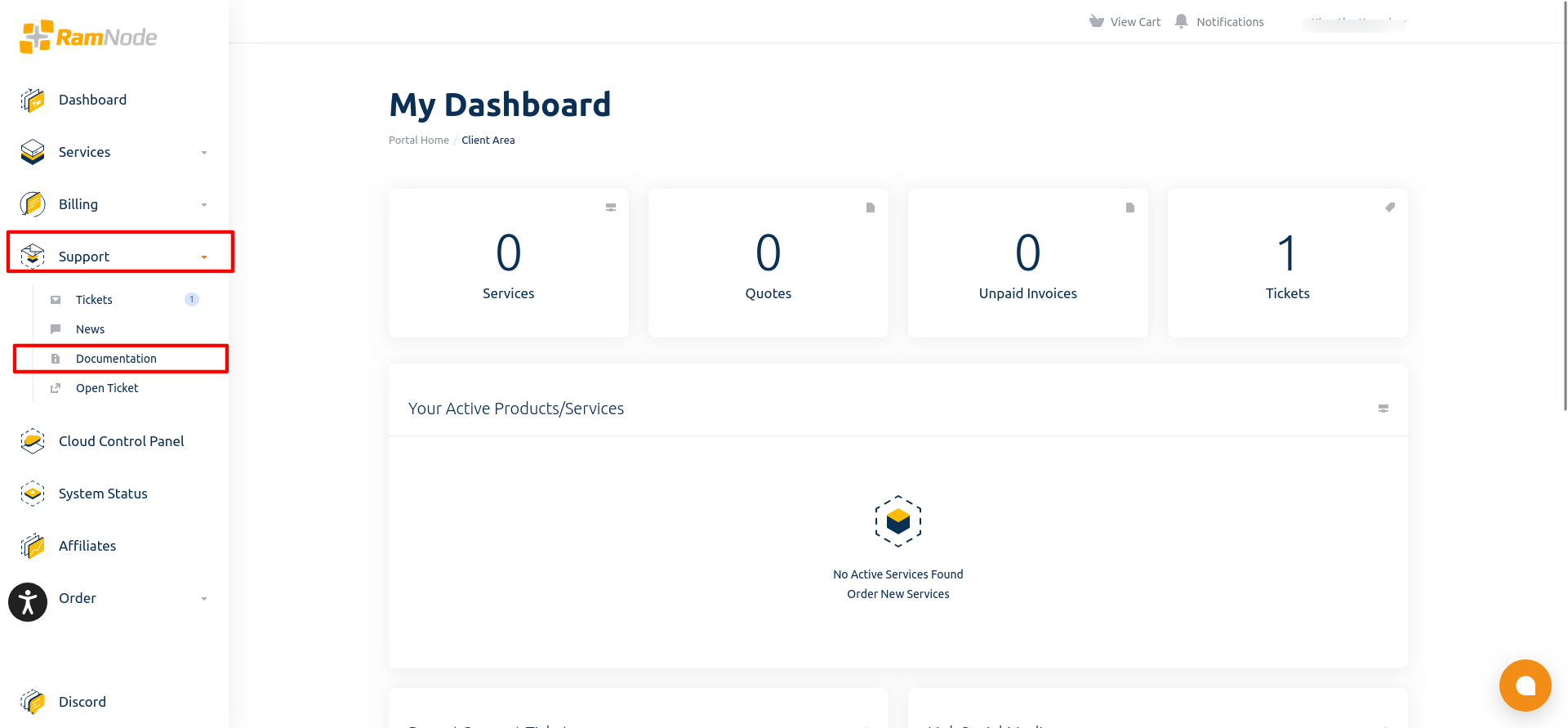Image resolution: width=1568 pixels, height=728 pixels.
Task: Click the Documentation page icon
Action: point(56,359)
